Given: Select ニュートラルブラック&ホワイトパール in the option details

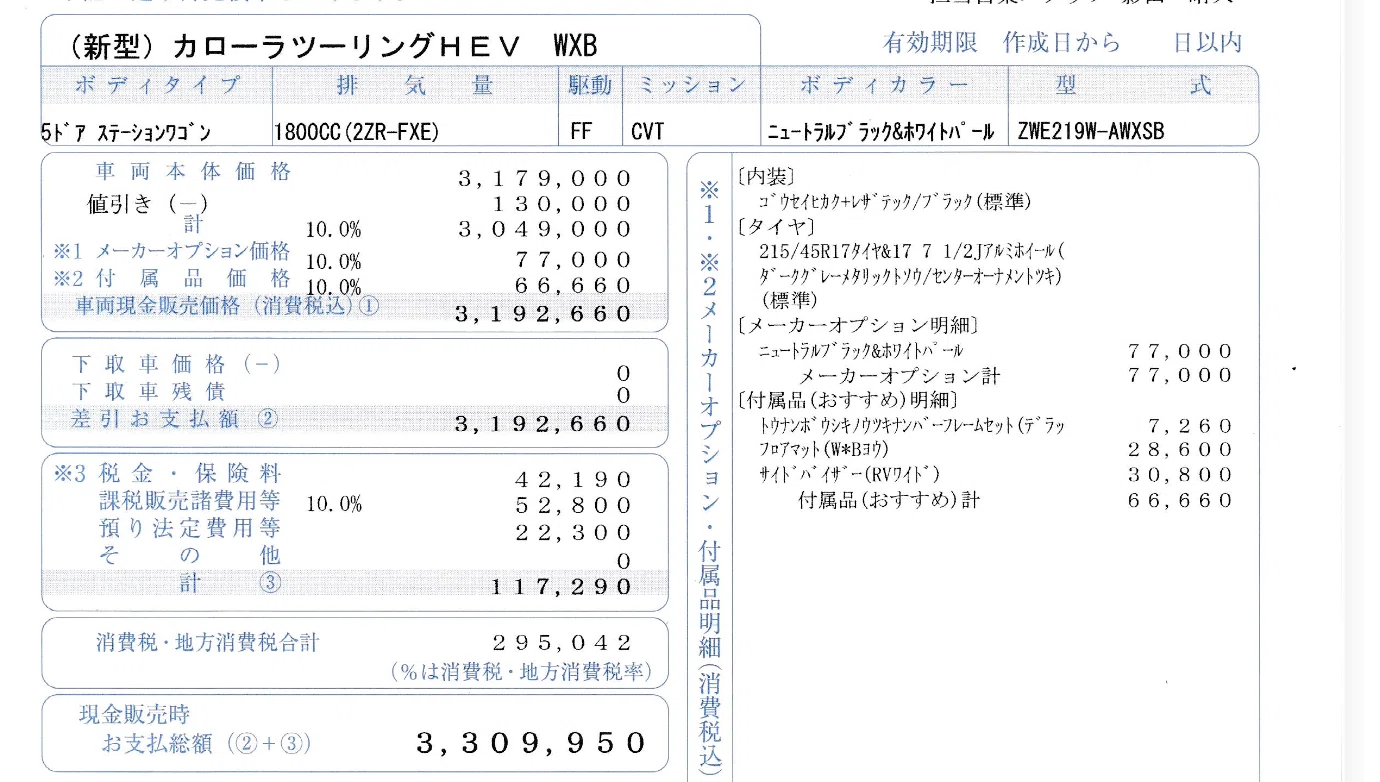Looking at the screenshot, I should click(x=862, y=351).
